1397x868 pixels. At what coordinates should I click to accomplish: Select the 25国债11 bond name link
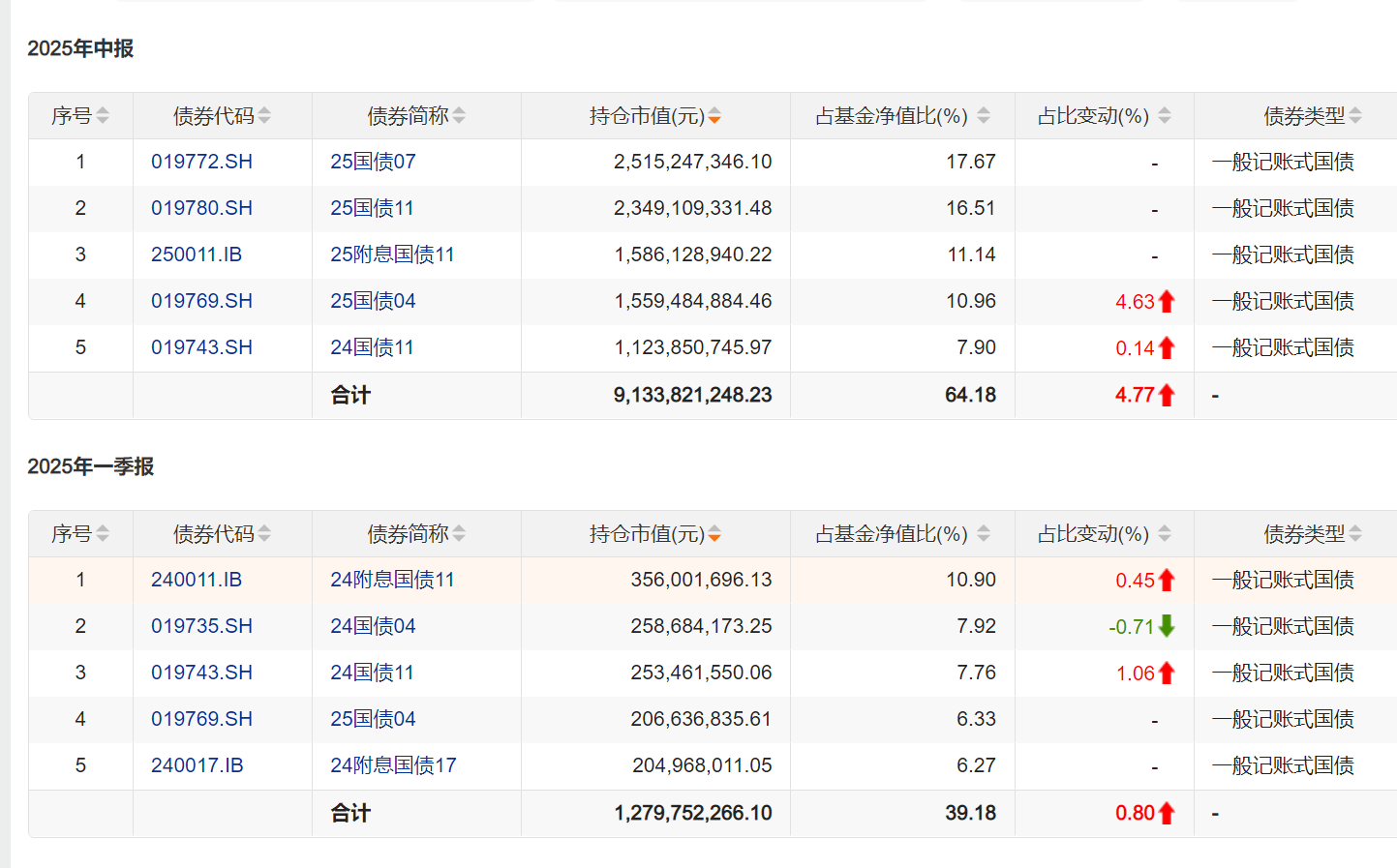(372, 208)
